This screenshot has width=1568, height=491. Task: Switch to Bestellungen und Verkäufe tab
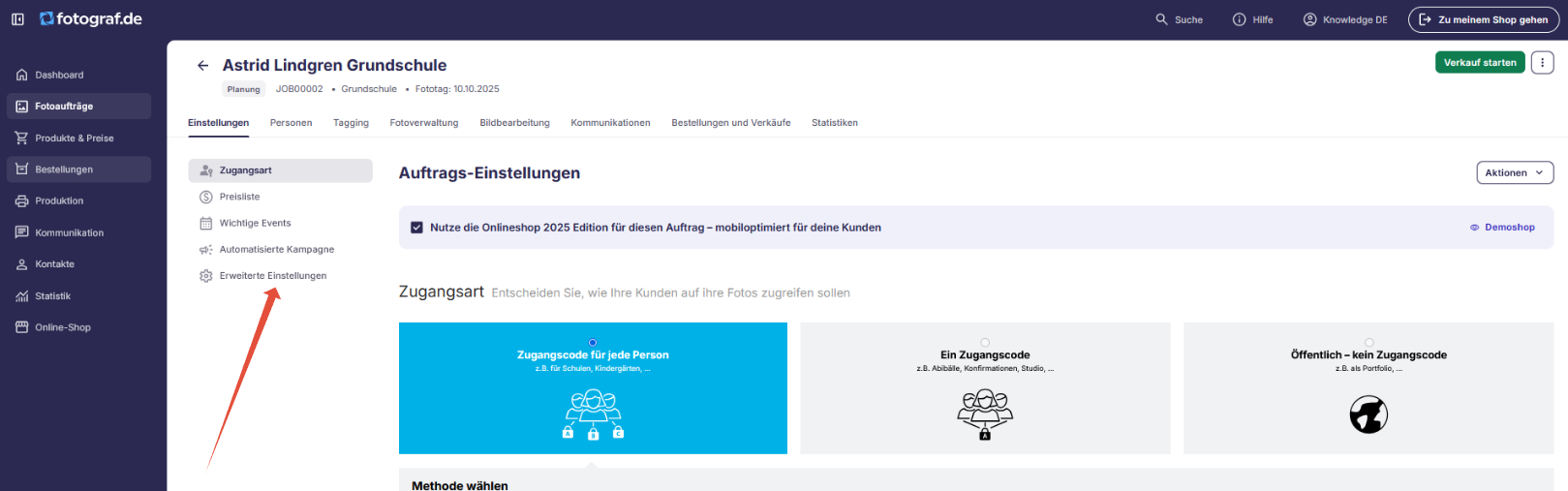[731, 123]
